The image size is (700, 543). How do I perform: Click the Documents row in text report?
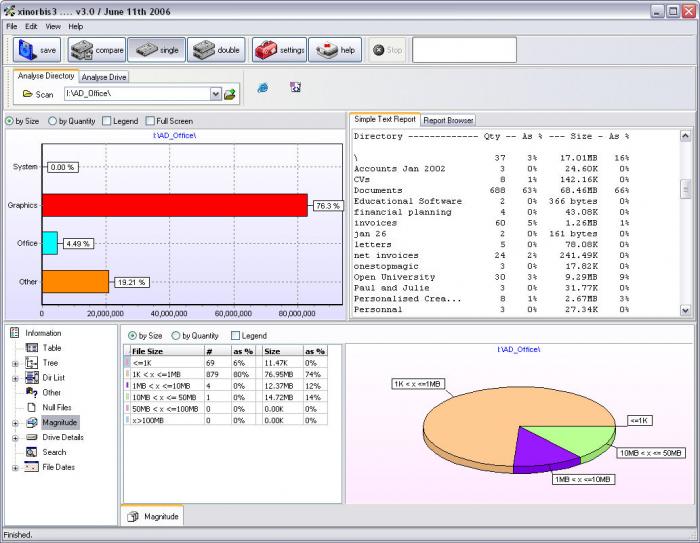coord(491,190)
